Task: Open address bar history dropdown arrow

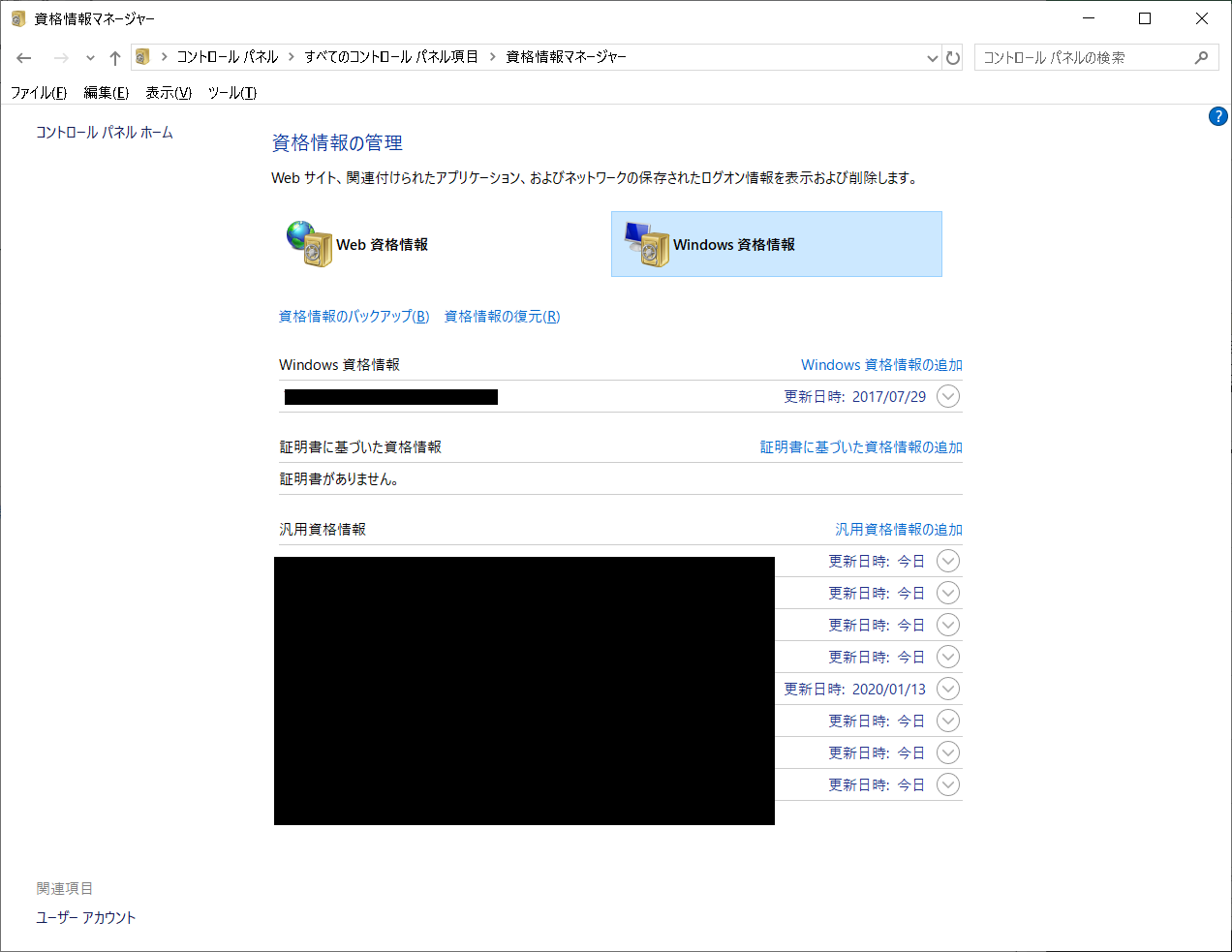Action: tap(932, 58)
